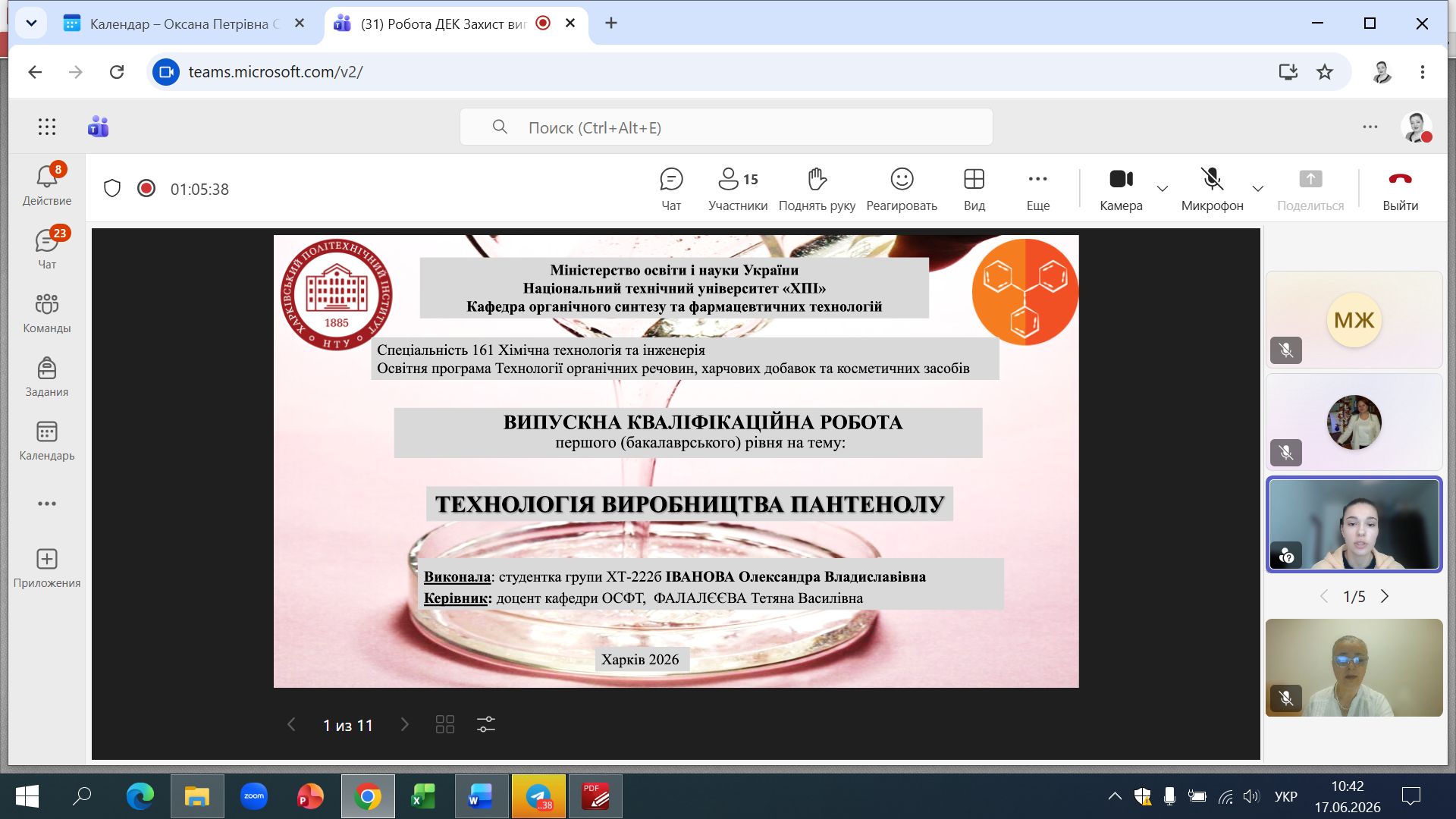Open a new browser tab
The width and height of the screenshot is (1456, 819).
point(611,24)
